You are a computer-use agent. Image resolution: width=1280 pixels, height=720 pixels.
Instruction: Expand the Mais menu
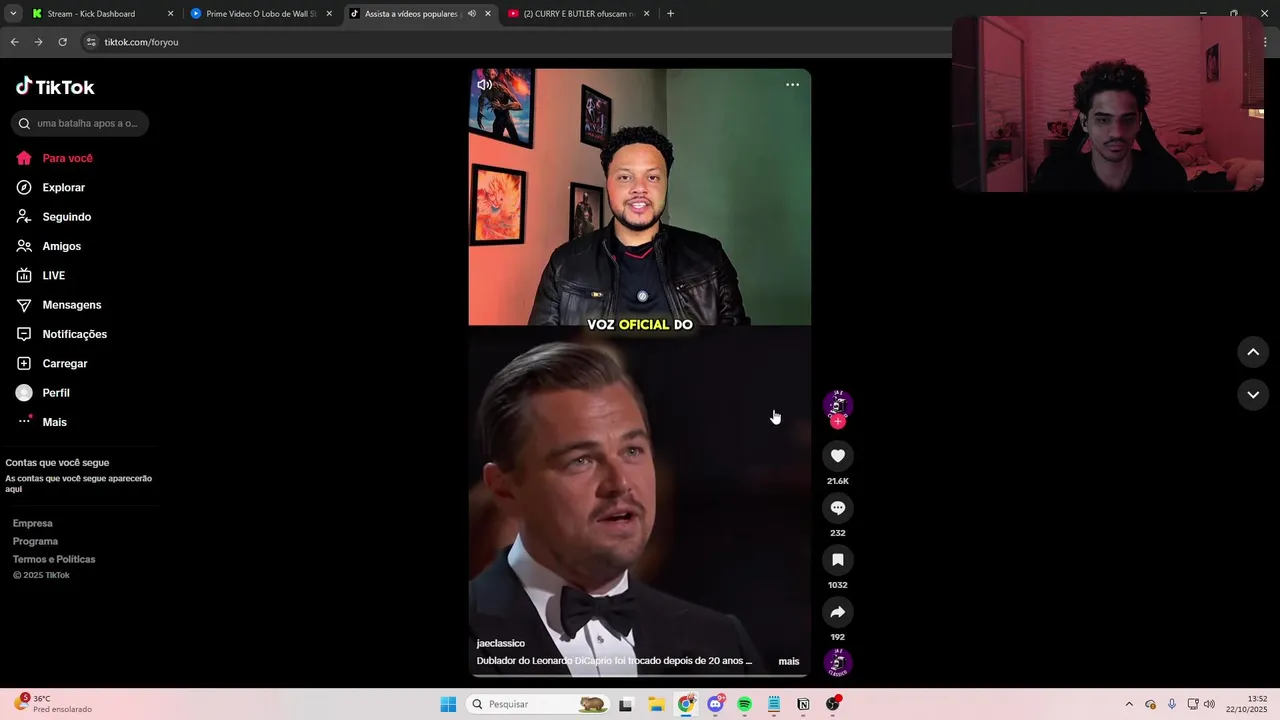[42, 422]
